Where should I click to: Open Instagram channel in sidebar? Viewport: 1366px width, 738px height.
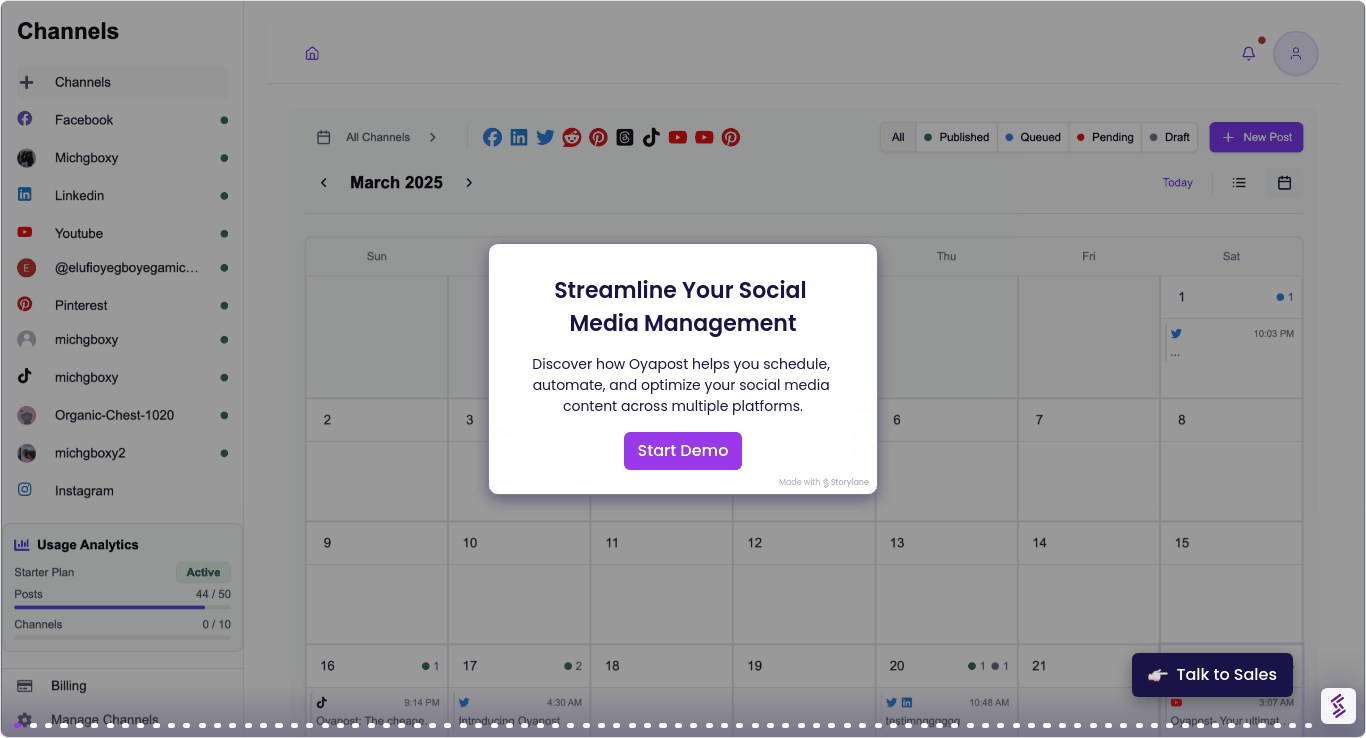pyautogui.click(x=121, y=491)
